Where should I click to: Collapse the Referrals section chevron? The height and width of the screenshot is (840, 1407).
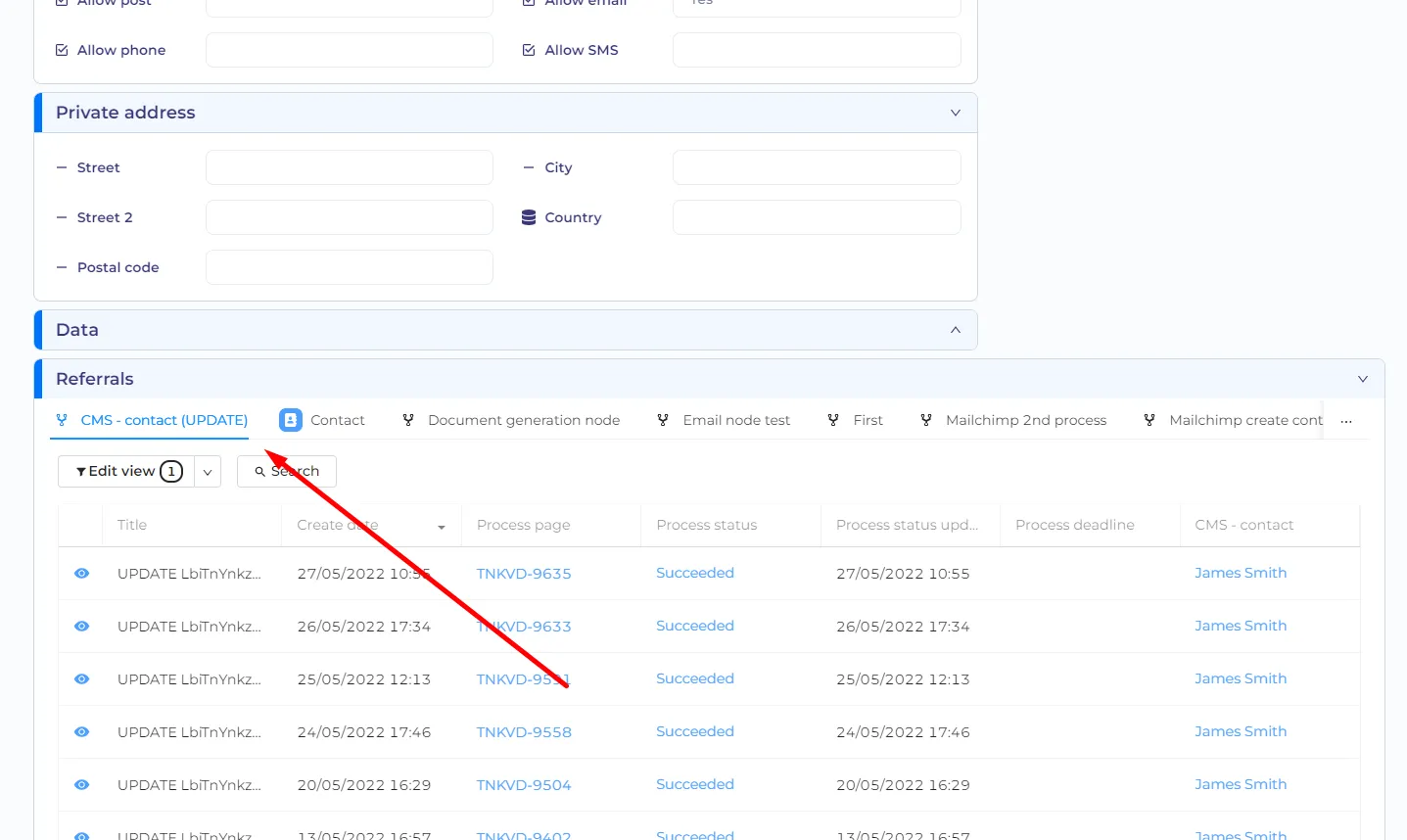[1363, 379]
